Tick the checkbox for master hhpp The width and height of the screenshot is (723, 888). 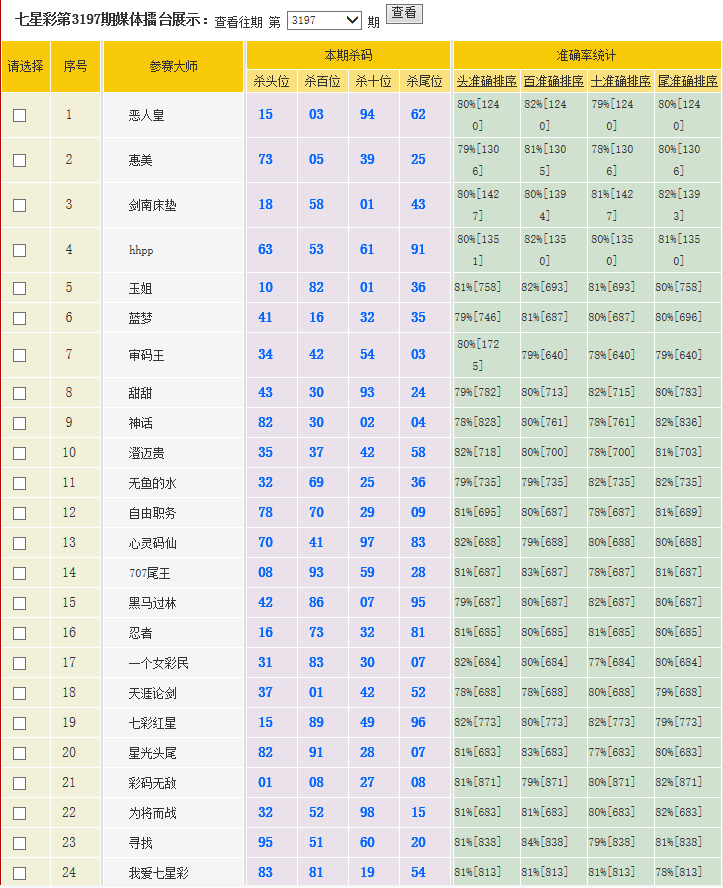(x=20, y=250)
